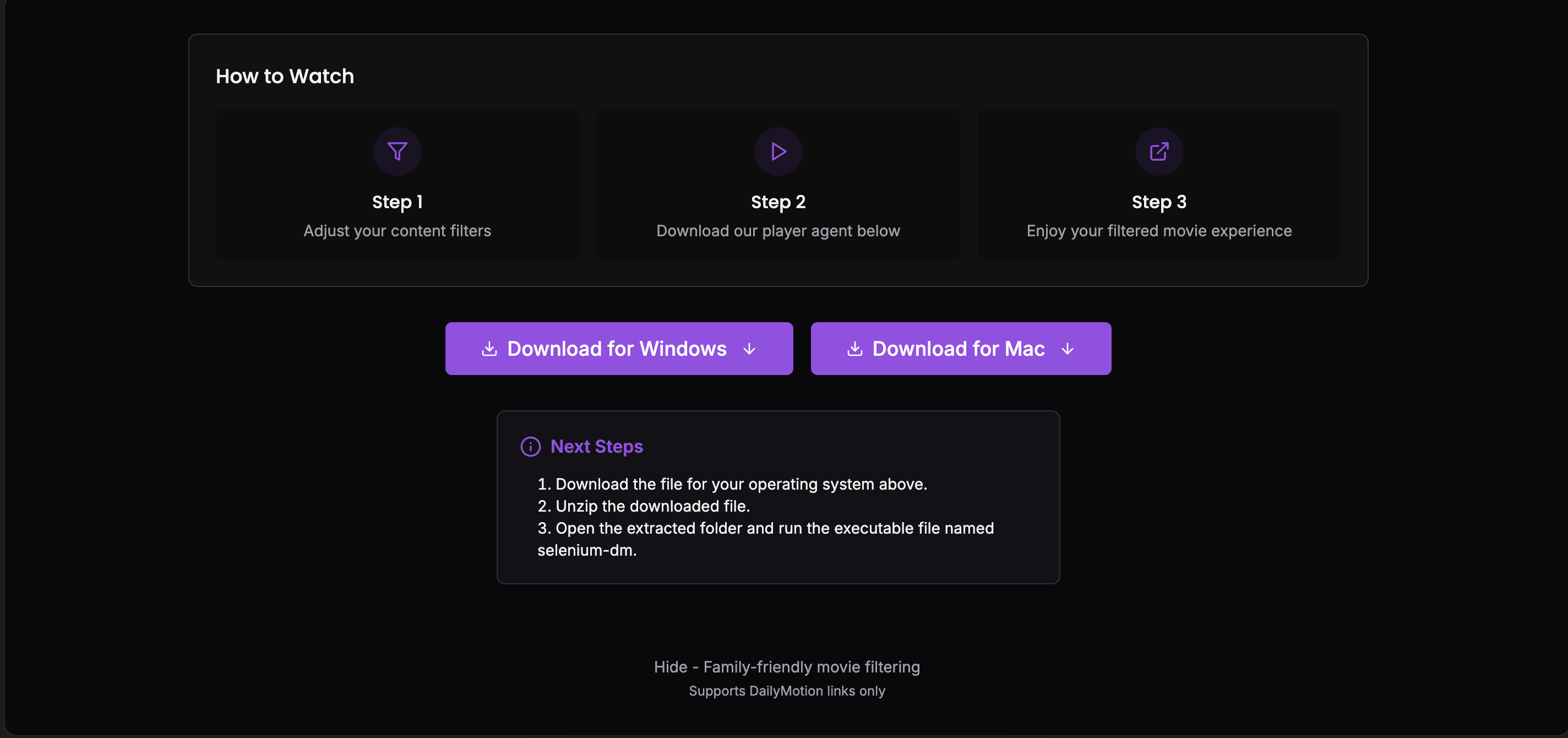This screenshot has width=1568, height=738.
Task: Click the play triangle icon in Step 2
Action: click(x=778, y=151)
